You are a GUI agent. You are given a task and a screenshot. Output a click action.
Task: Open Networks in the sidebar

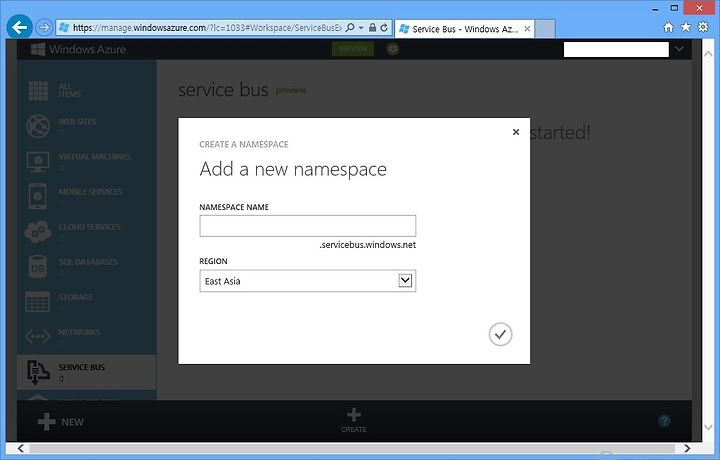tap(86, 336)
